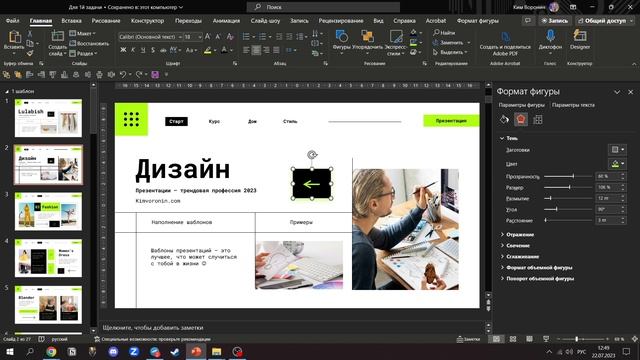
Task: Select the Effects pentagon icon in pane
Action: pos(521,120)
